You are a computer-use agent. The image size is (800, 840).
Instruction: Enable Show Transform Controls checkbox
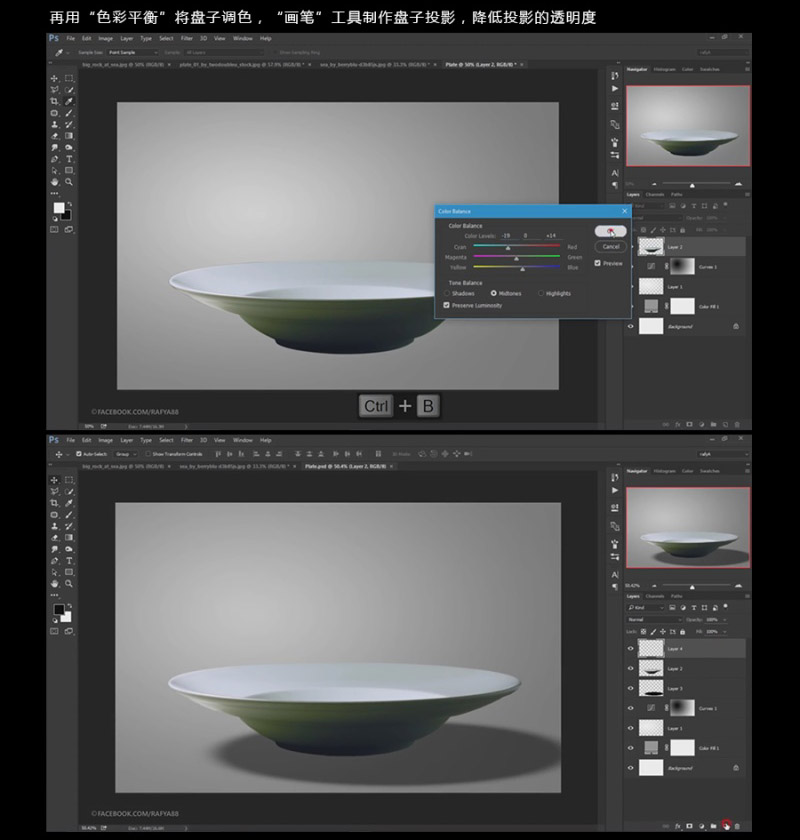[x=148, y=454]
